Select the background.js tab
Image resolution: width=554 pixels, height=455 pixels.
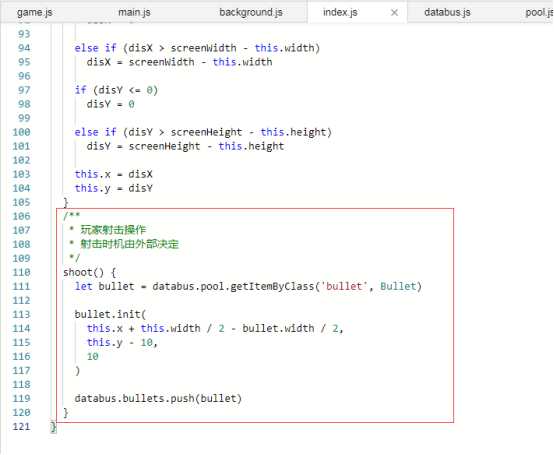tap(251, 12)
